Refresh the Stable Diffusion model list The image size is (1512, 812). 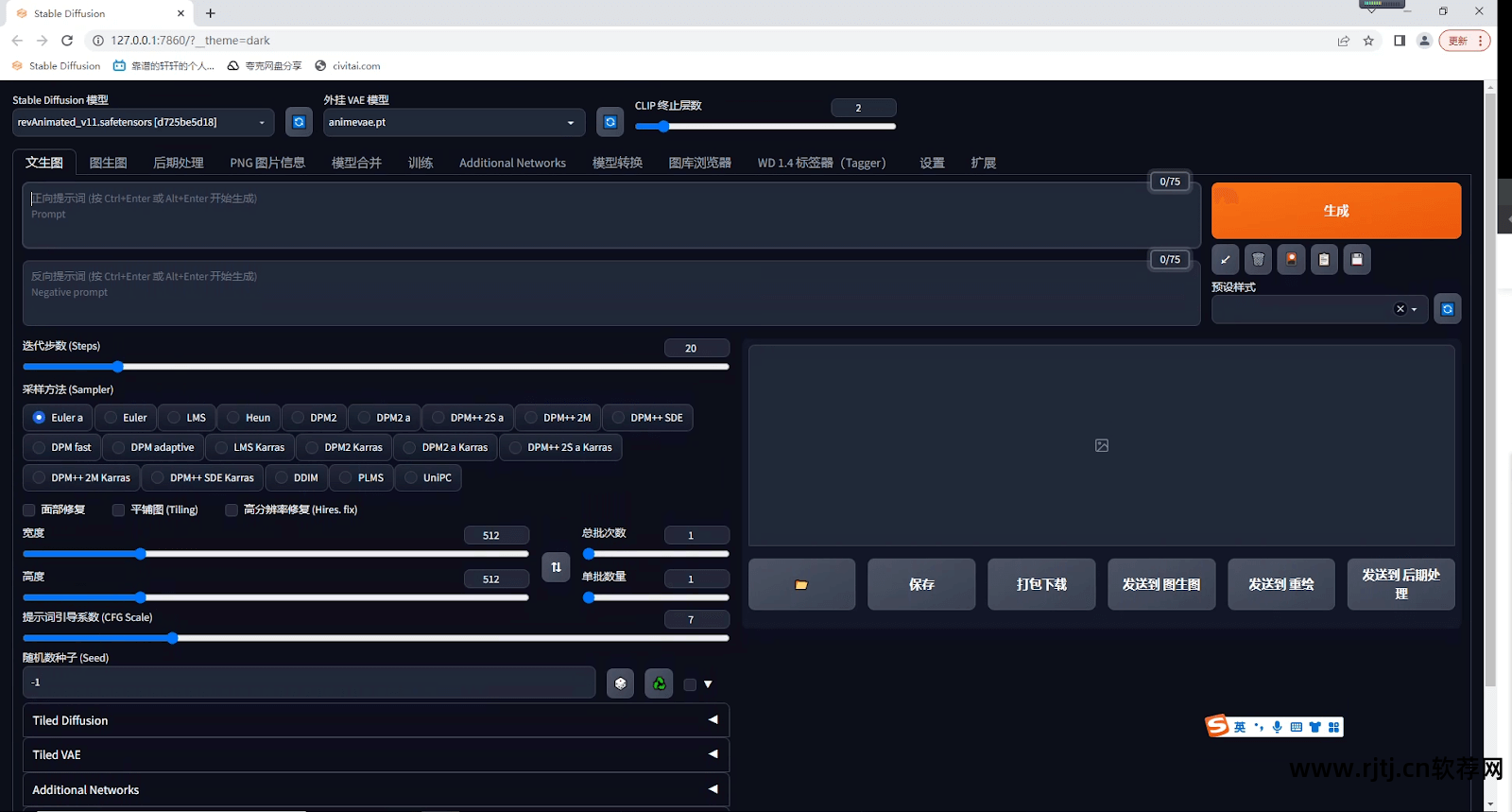point(299,122)
